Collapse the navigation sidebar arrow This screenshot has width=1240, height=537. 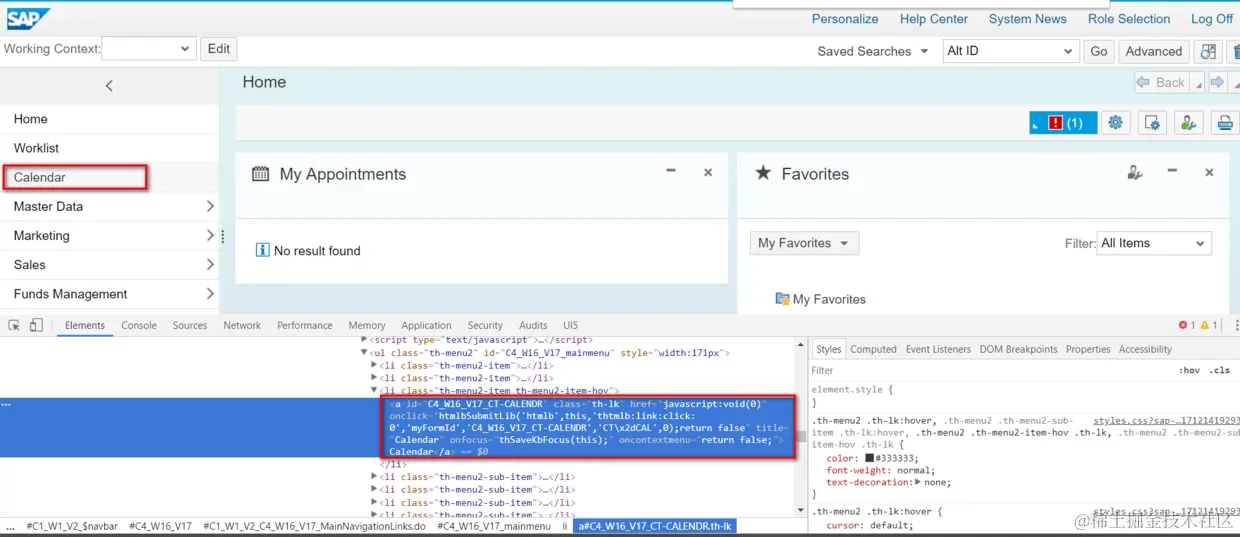(109, 86)
